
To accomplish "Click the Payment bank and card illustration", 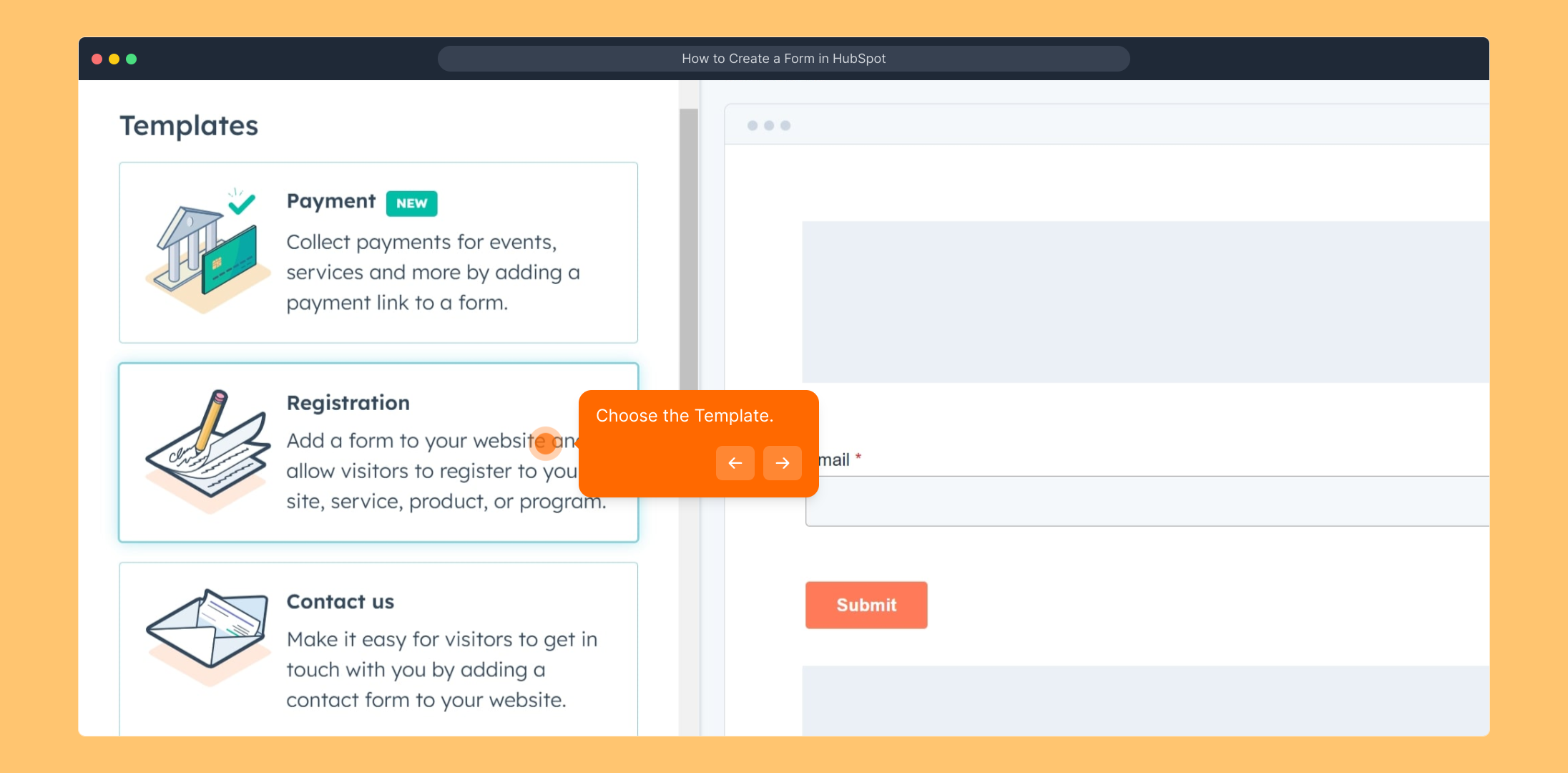I will (x=207, y=251).
